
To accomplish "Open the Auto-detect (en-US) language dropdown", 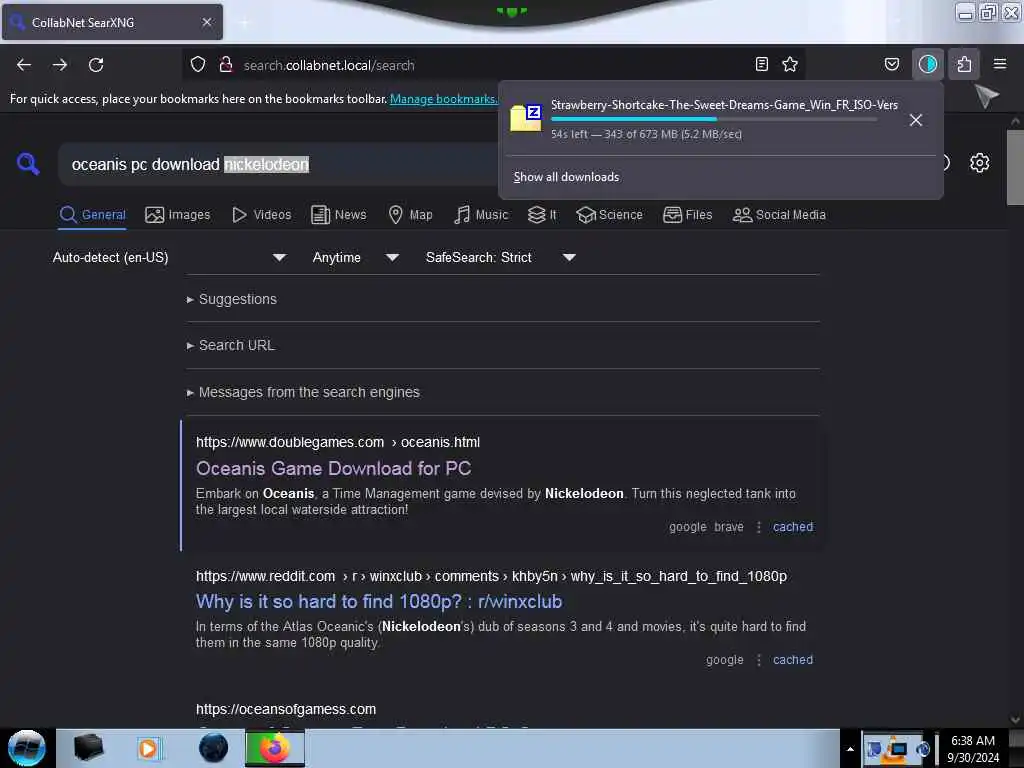I will pos(169,257).
